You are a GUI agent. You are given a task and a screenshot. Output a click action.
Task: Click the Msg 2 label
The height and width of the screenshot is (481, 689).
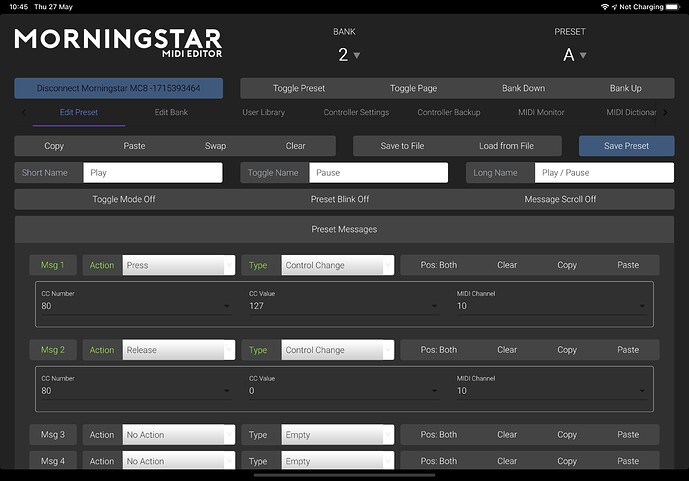point(53,350)
